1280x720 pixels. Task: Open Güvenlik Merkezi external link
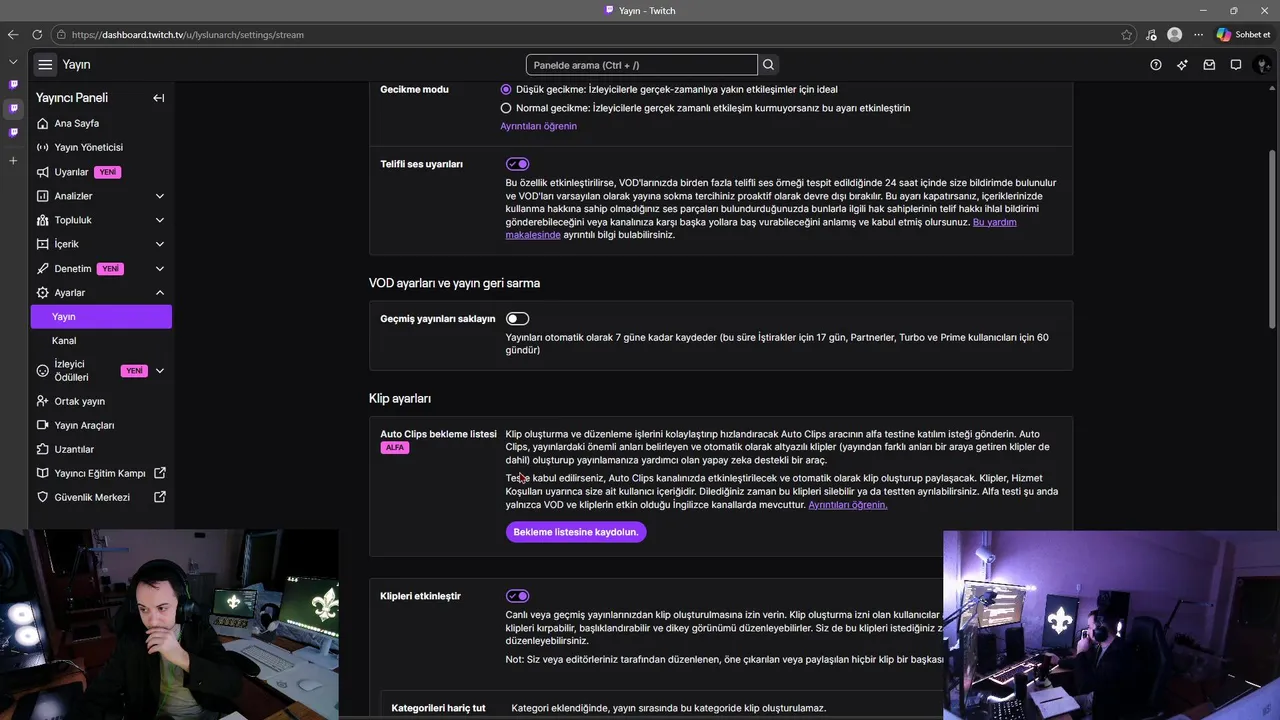tap(101, 497)
